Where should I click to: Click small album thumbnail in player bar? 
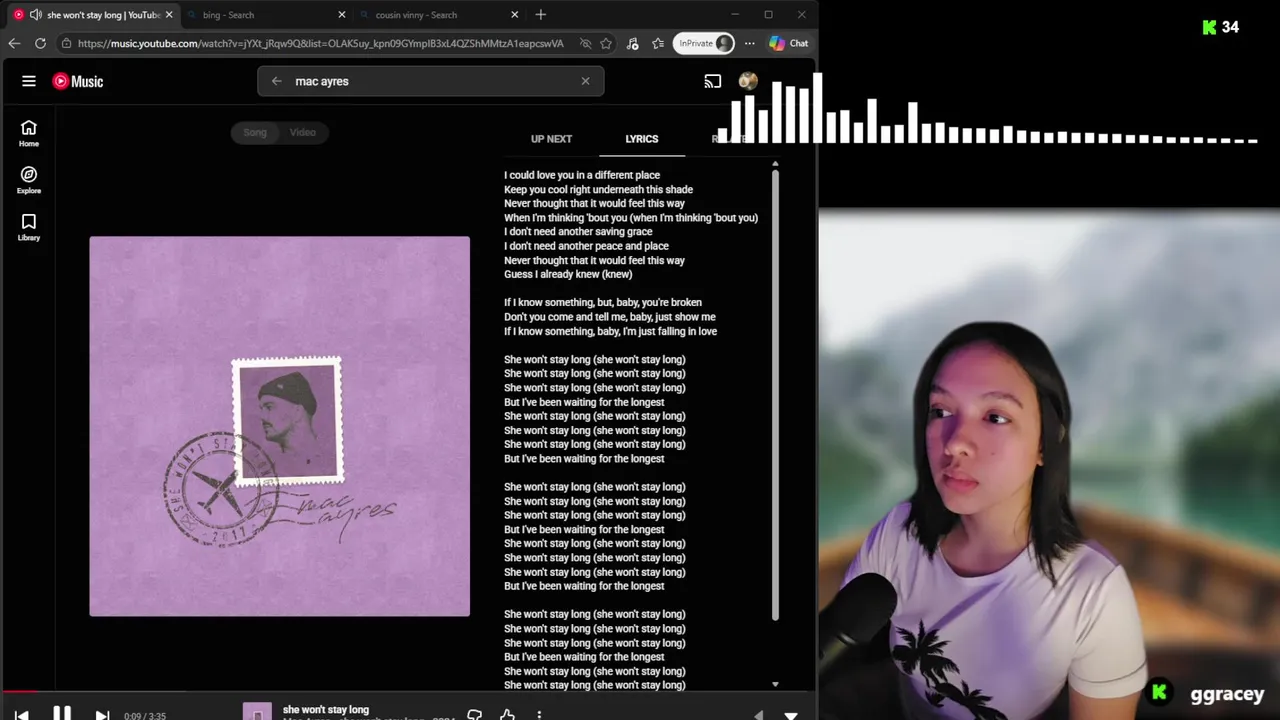coord(257,713)
